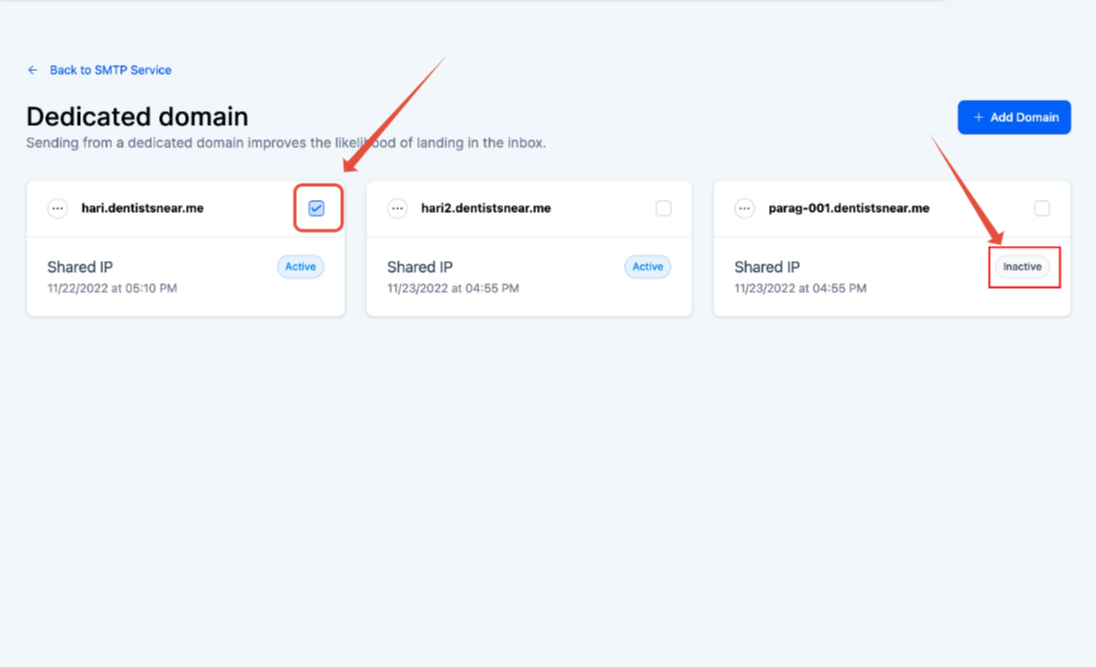
Task: Check the hari2.dentistsnear.me checkbox
Action: 663,208
